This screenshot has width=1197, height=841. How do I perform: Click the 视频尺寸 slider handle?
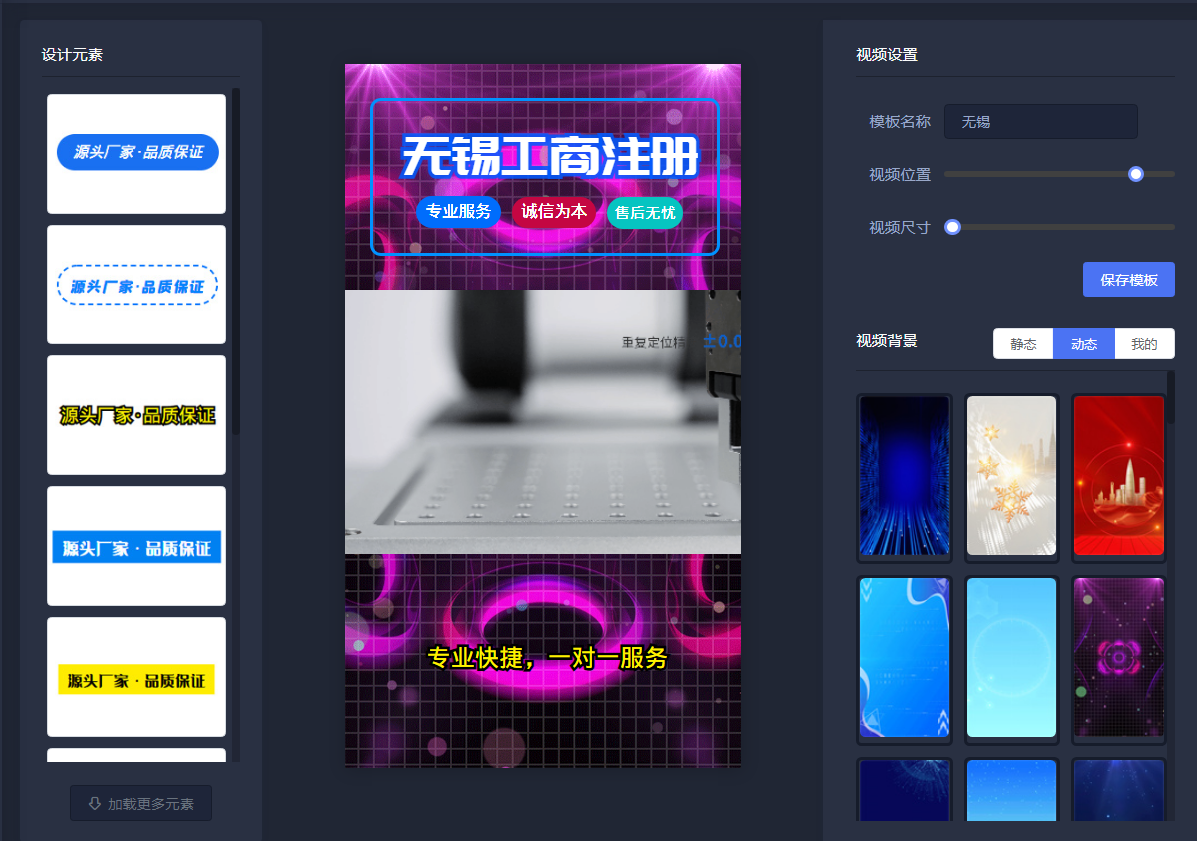point(952,227)
